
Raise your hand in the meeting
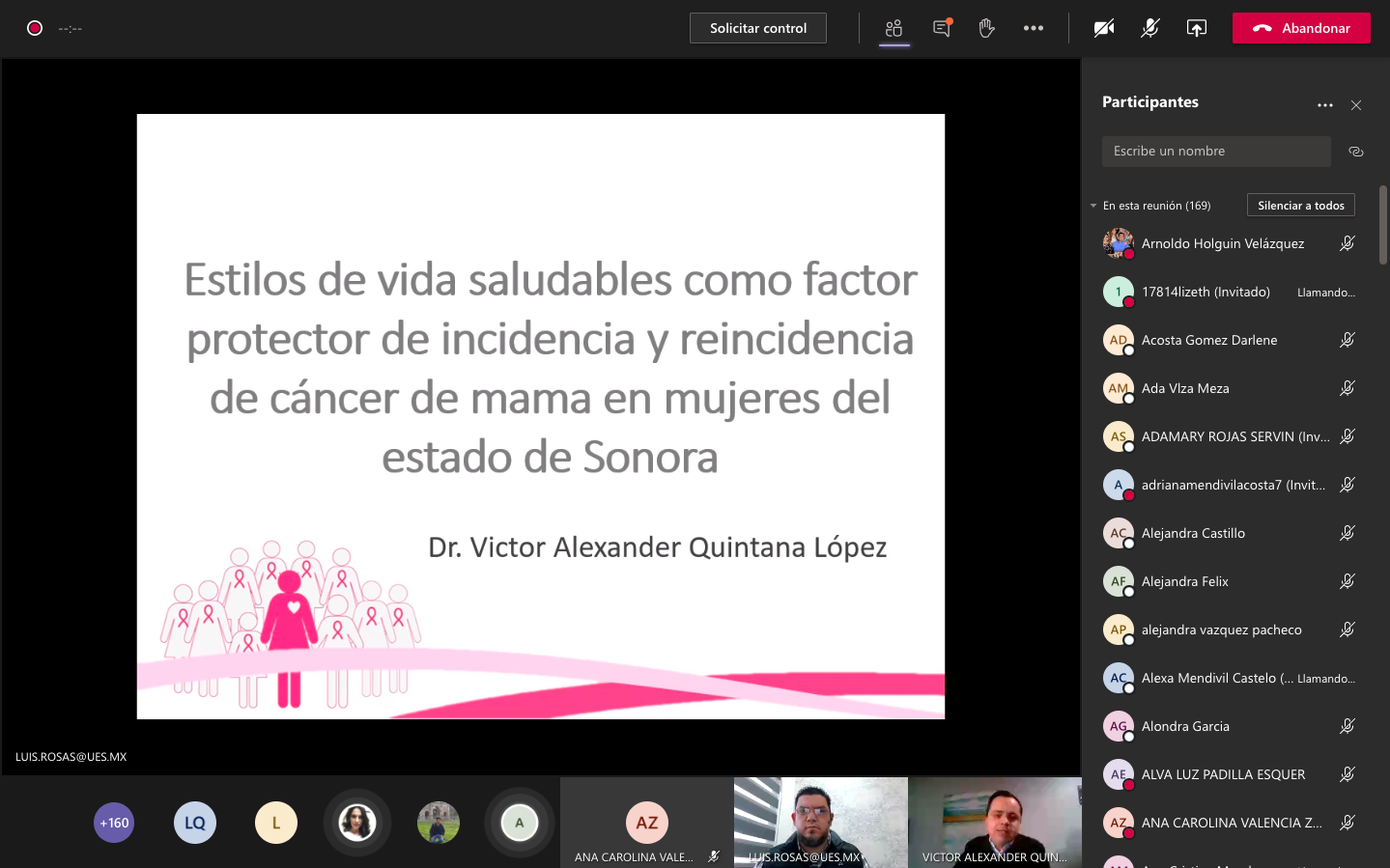[986, 28]
